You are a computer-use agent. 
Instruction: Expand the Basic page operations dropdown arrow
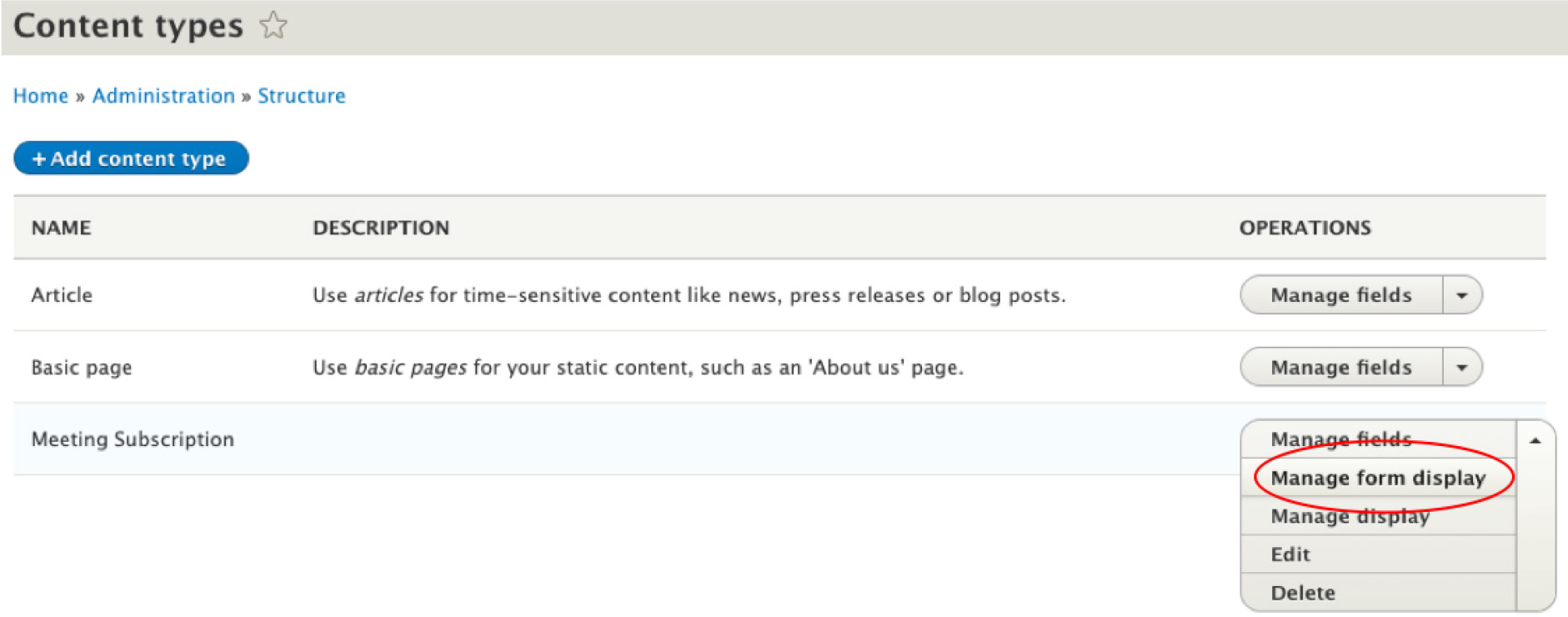[x=1462, y=368]
